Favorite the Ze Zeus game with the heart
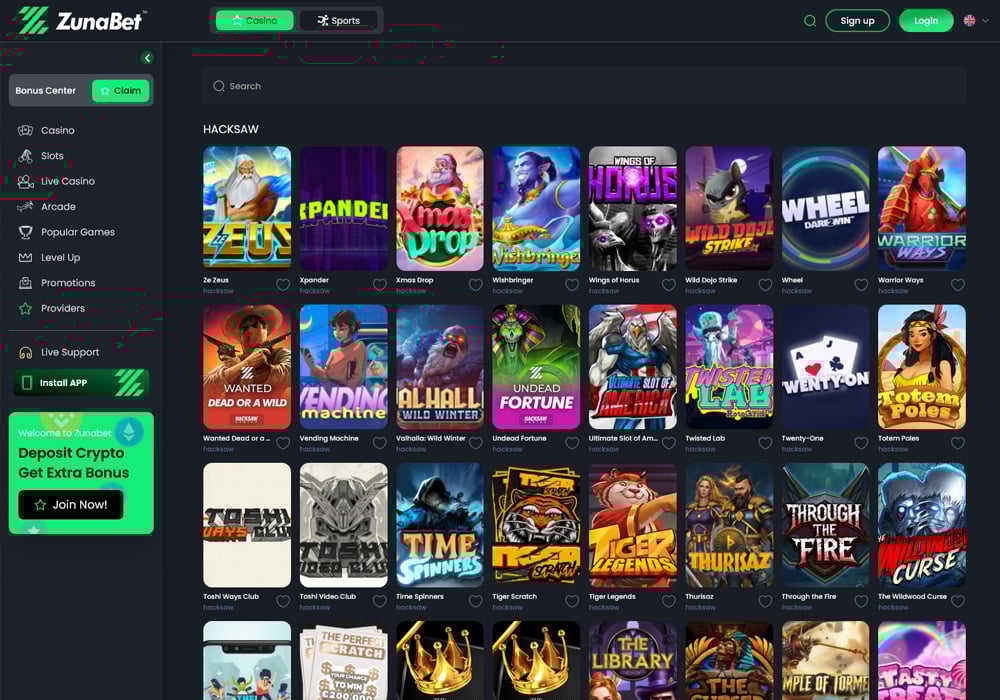Viewport: 1000px width, 700px height. pyautogui.click(x=283, y=284)
